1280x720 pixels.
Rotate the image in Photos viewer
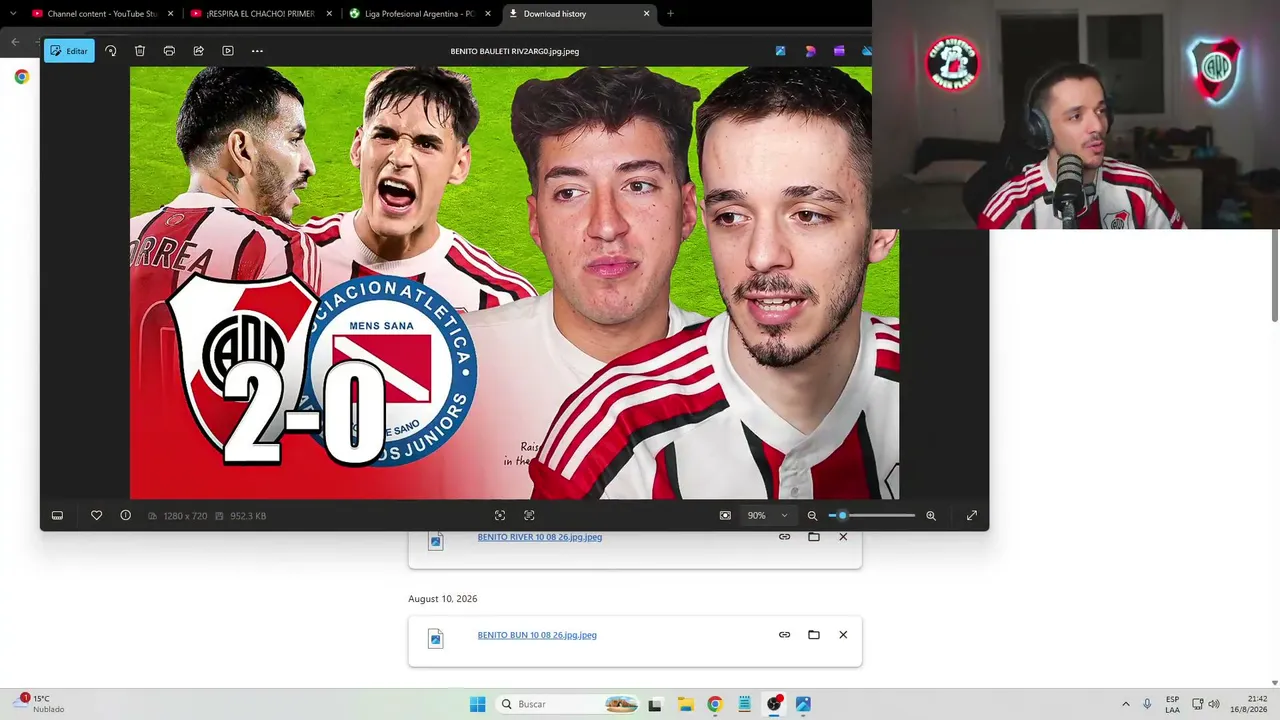[x=111, y=51]
